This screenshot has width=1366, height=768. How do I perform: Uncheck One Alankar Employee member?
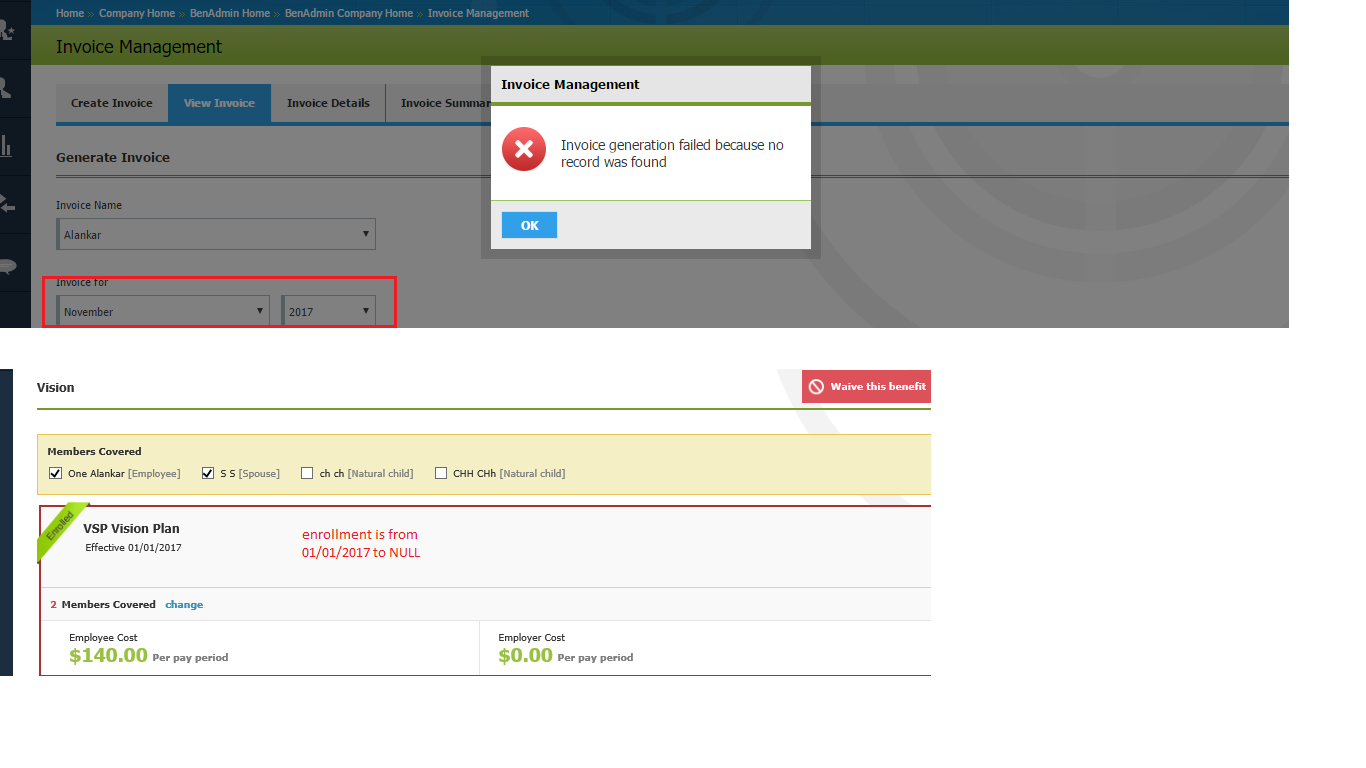tap(55, 472)
